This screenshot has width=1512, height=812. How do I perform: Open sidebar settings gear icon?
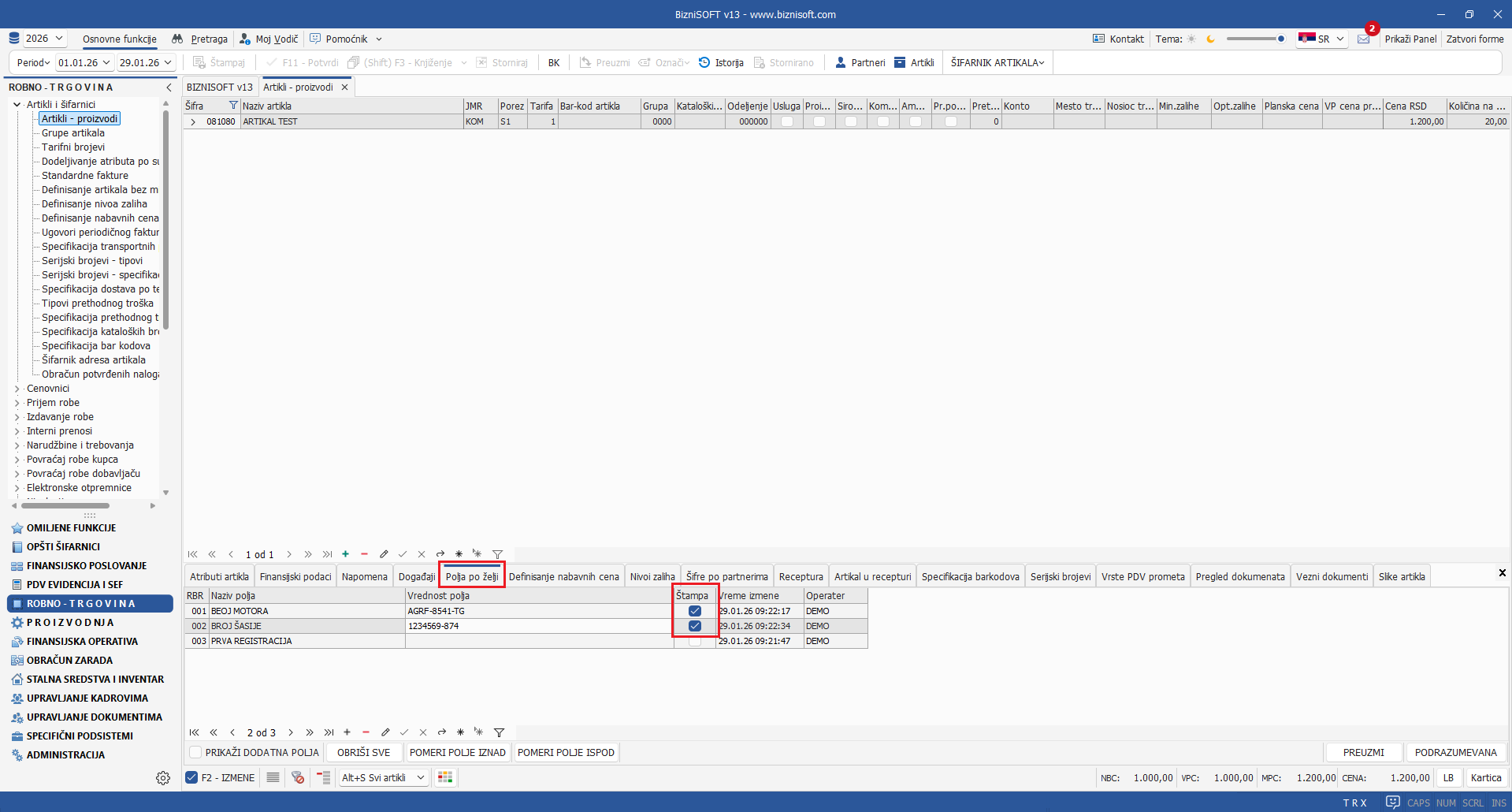point(163,778)
